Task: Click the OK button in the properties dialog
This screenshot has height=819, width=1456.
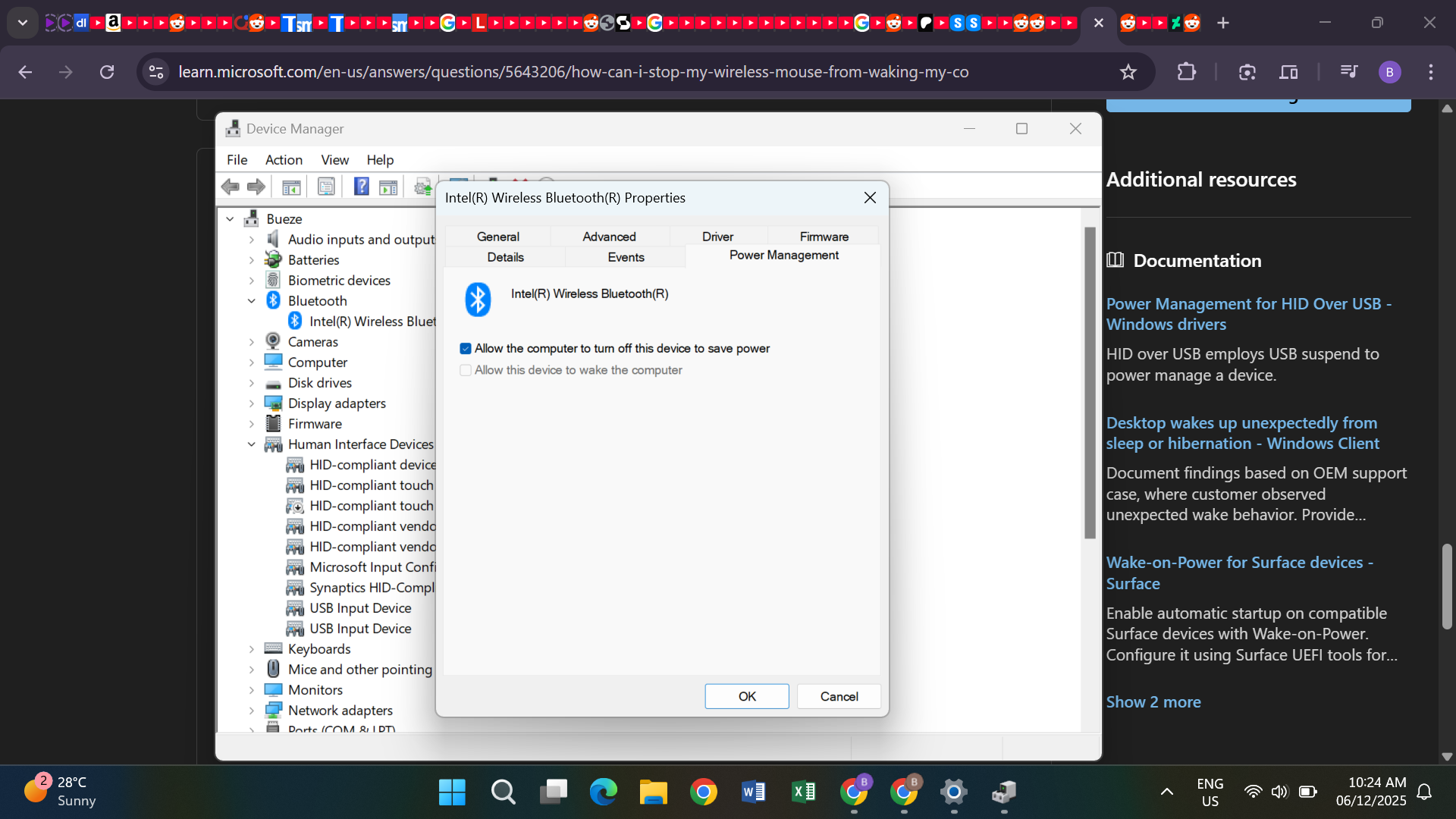Action: click(746, 696)
